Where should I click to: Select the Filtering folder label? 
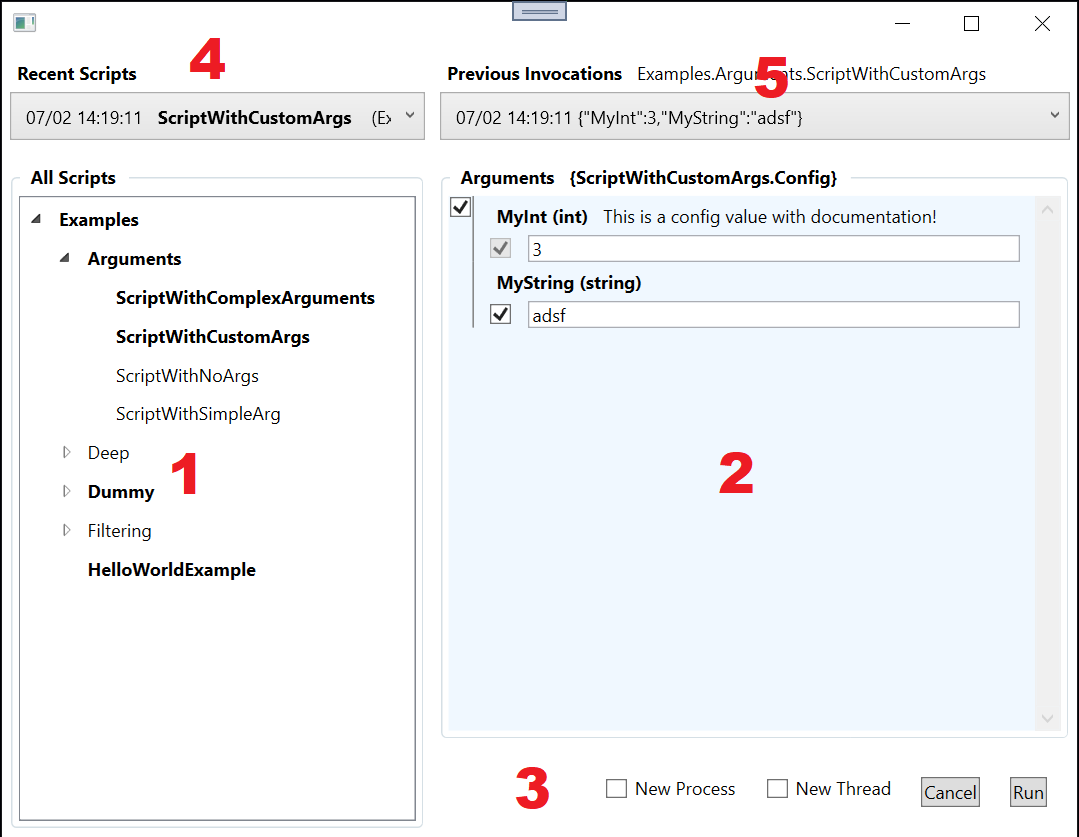pyautogui.click(x=119, y=531)
